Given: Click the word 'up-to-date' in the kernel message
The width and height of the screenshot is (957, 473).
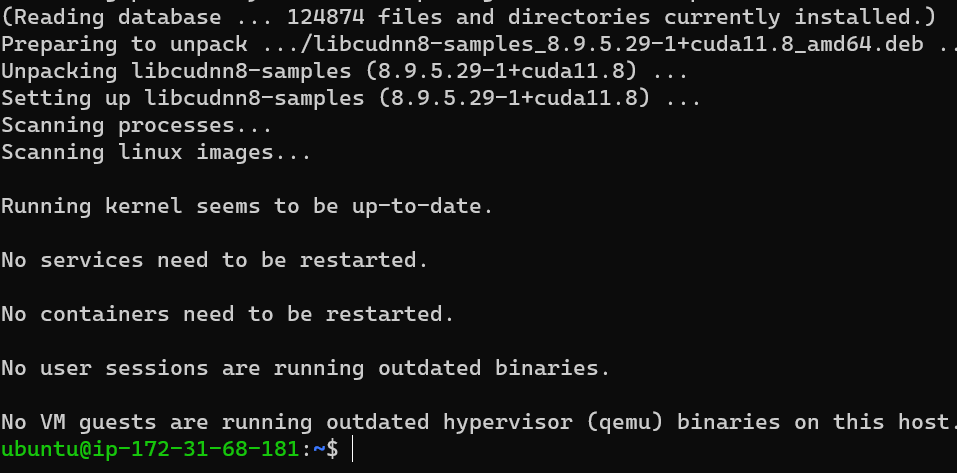Looking at the screenshot, I should pos(416,206).
